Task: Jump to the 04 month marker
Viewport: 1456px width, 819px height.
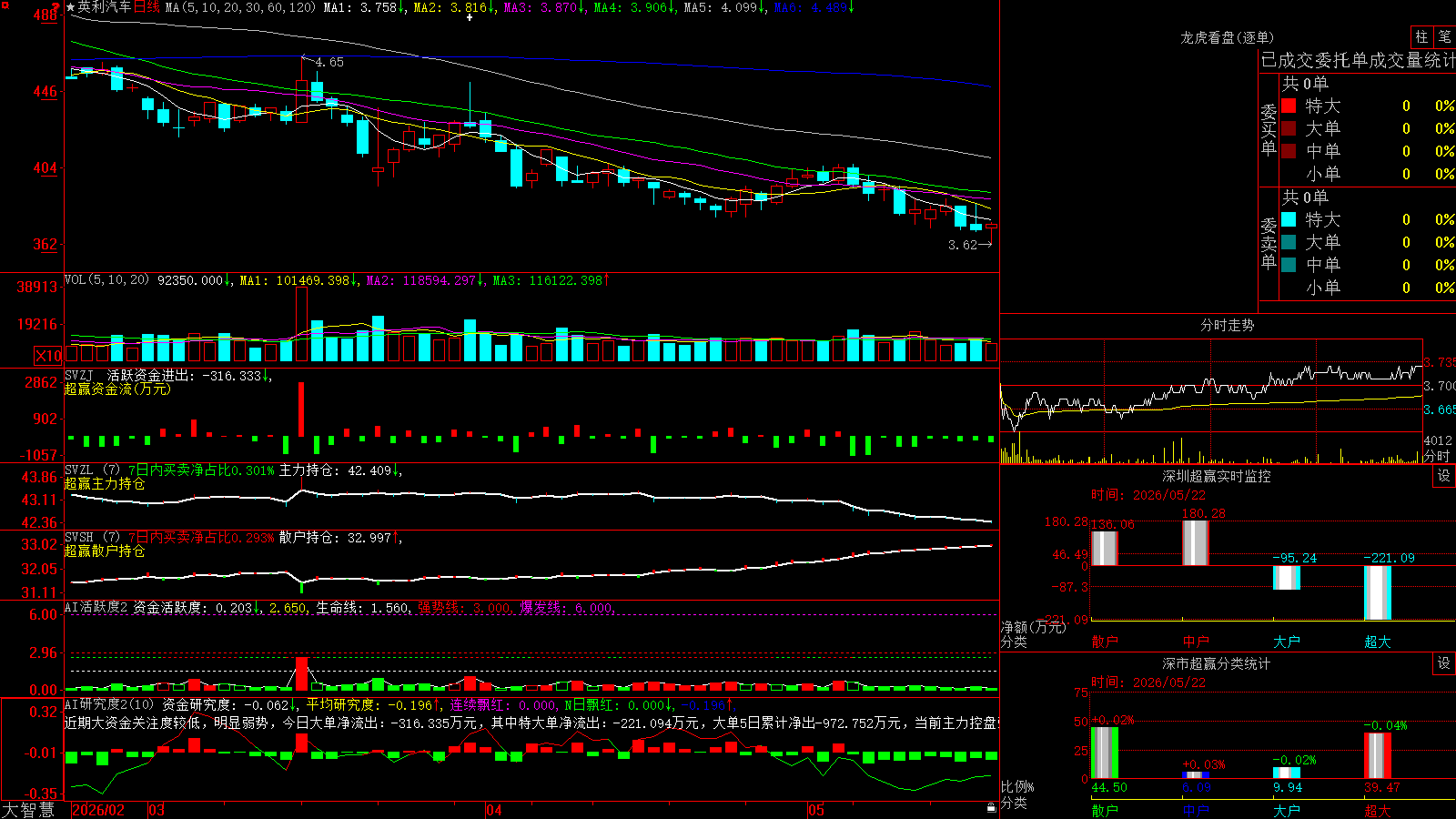Action: click(494, 810)
